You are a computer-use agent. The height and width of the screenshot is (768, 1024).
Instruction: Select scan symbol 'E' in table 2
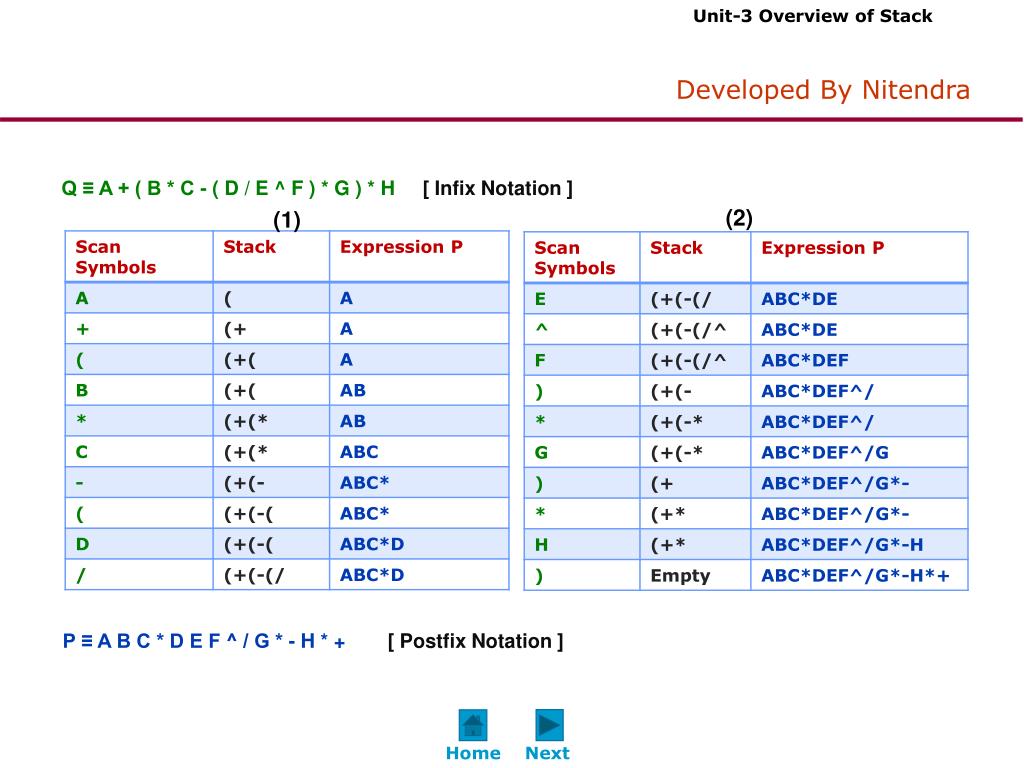pyautogui.click(x=540, y=299)
